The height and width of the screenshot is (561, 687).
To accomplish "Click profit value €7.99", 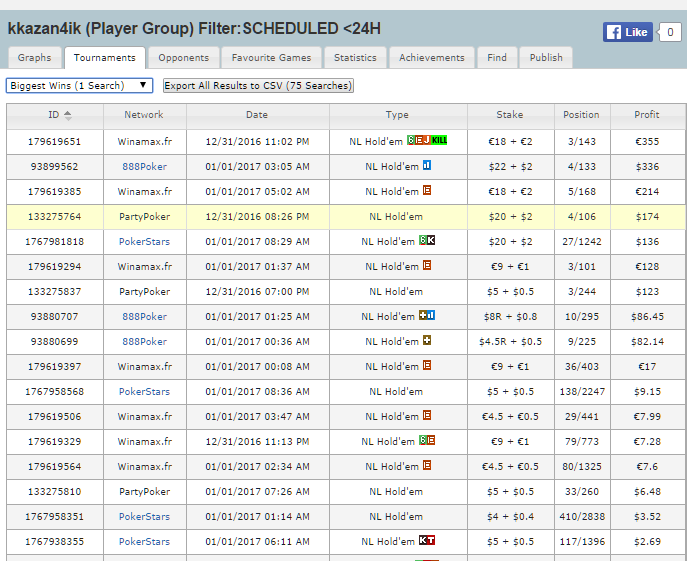I will (x=647, y=416).
